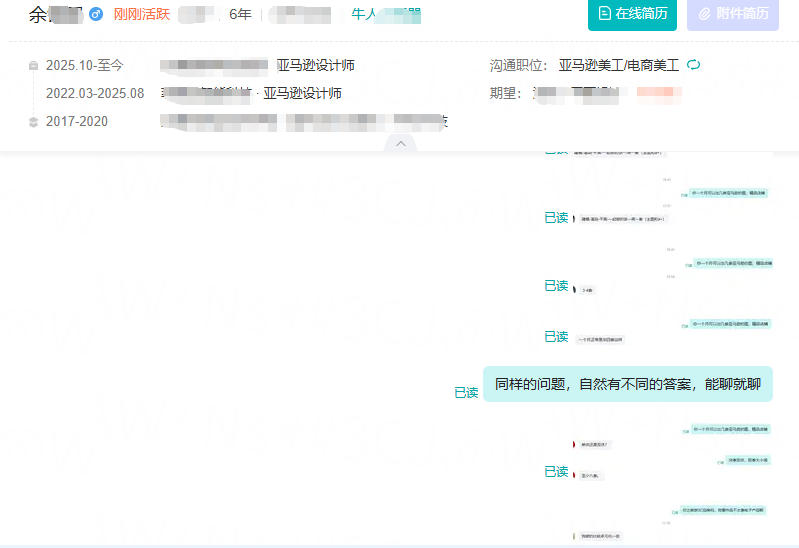Click 已读 beside the 同样的问题 message
The image size is (799, 548).
click(x=466, y=392)
